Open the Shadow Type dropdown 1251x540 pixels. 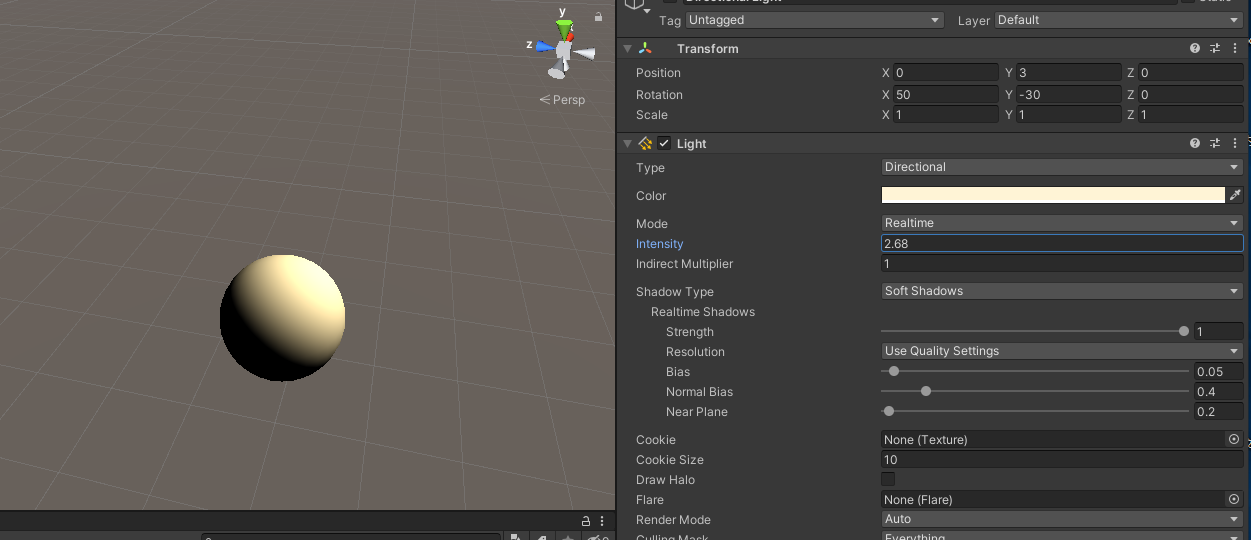tap(1062, 291)
